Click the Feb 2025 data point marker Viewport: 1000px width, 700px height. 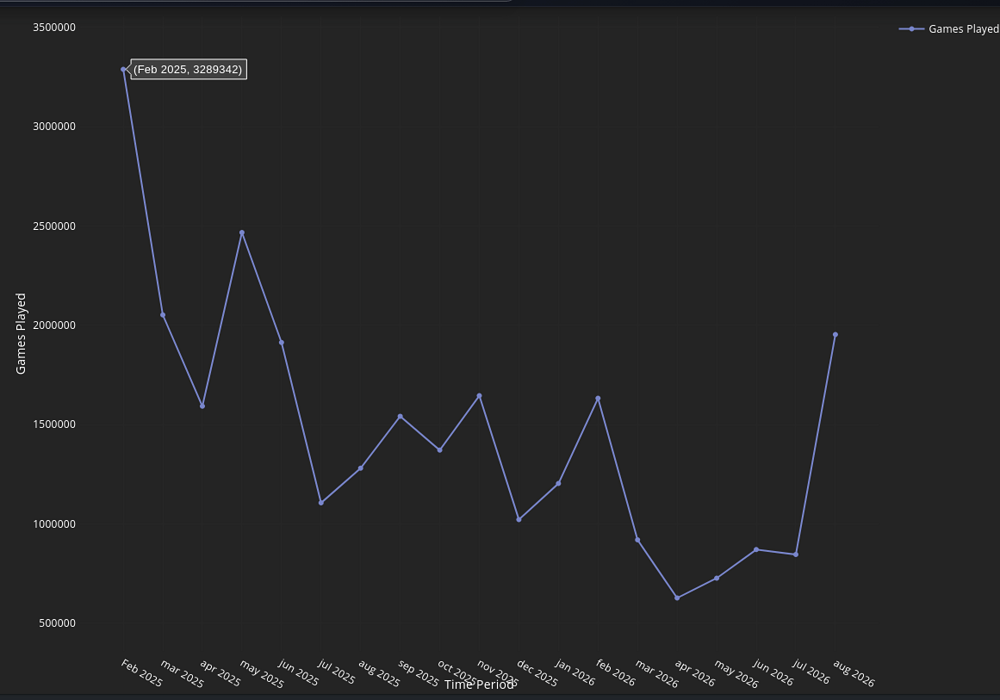click(124, 69)
